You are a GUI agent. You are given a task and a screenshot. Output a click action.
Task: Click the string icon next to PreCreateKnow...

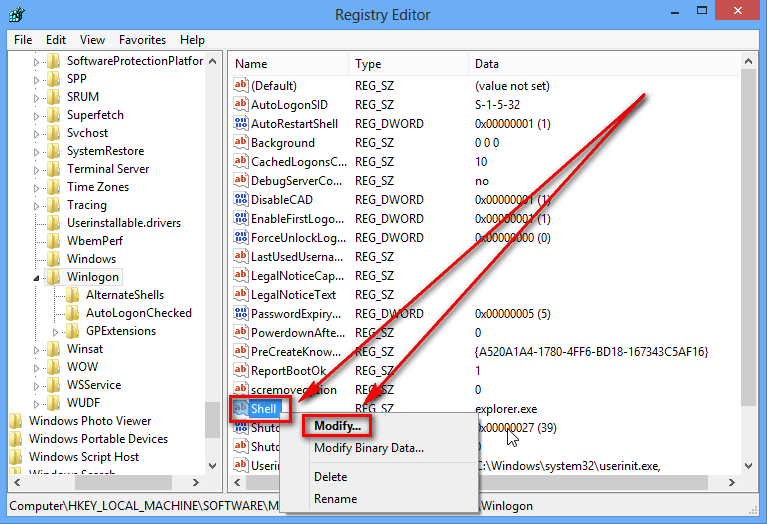(x=240, y=351)
